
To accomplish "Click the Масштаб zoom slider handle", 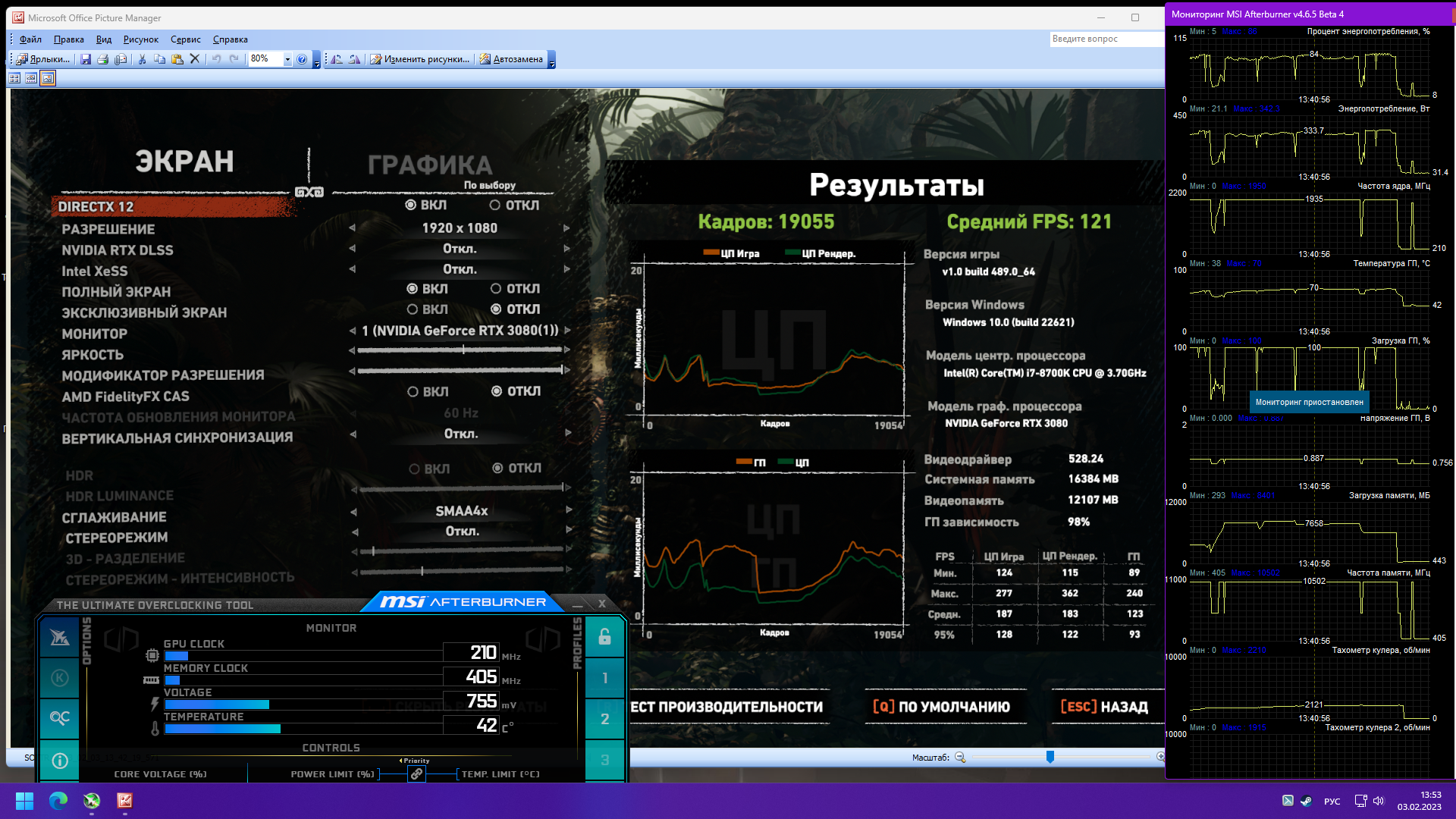I will click(x=1050, y=757).
